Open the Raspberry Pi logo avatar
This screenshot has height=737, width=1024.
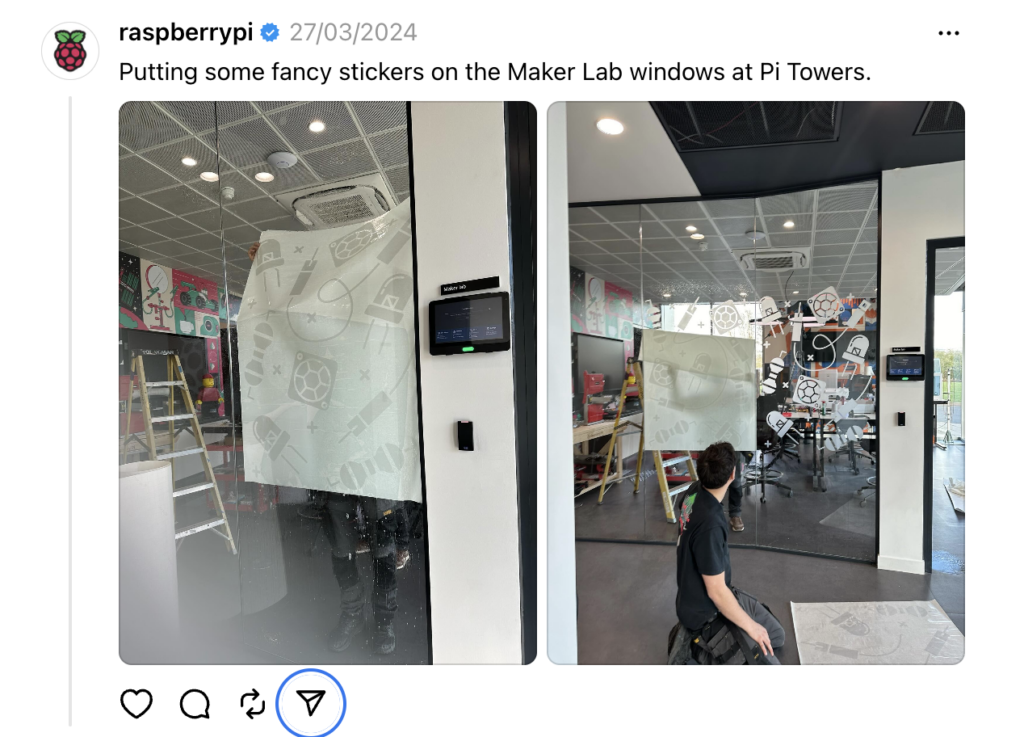point(70,50)
